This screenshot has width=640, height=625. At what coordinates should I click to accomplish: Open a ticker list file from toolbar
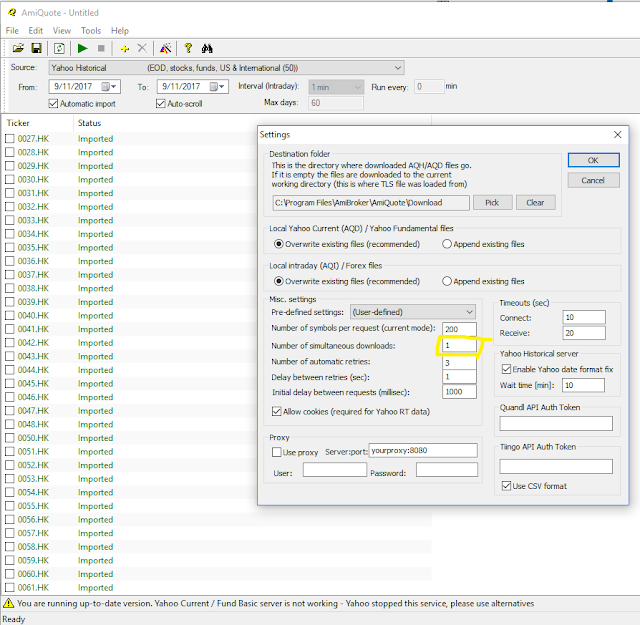[18, 49]
